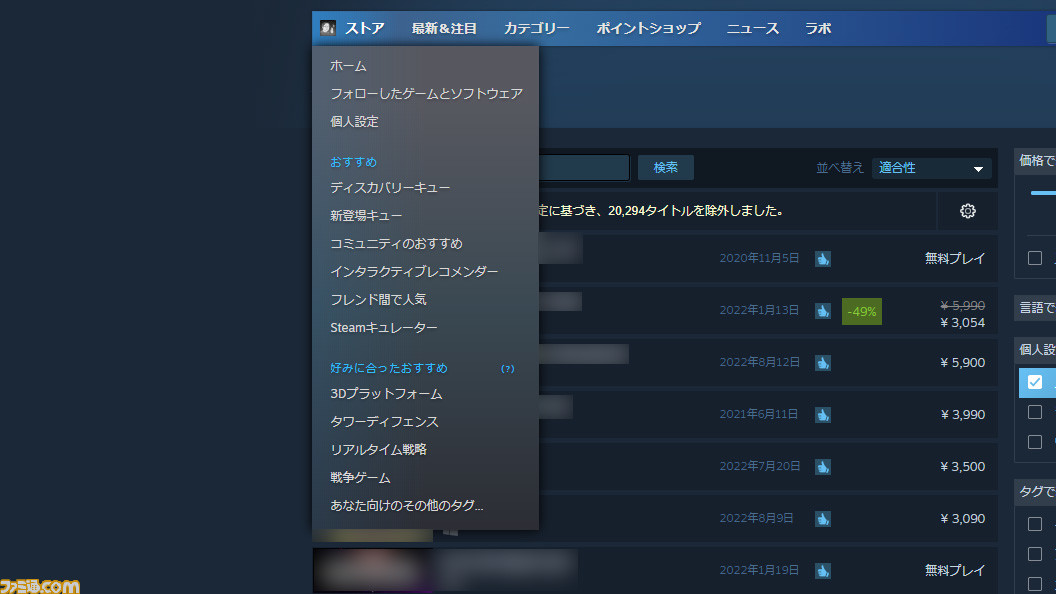Tick the second checkbox under 個人設 filter
Image resolution: width=1056 pixels, height=594 pixels.
[x=1035, y=412]
